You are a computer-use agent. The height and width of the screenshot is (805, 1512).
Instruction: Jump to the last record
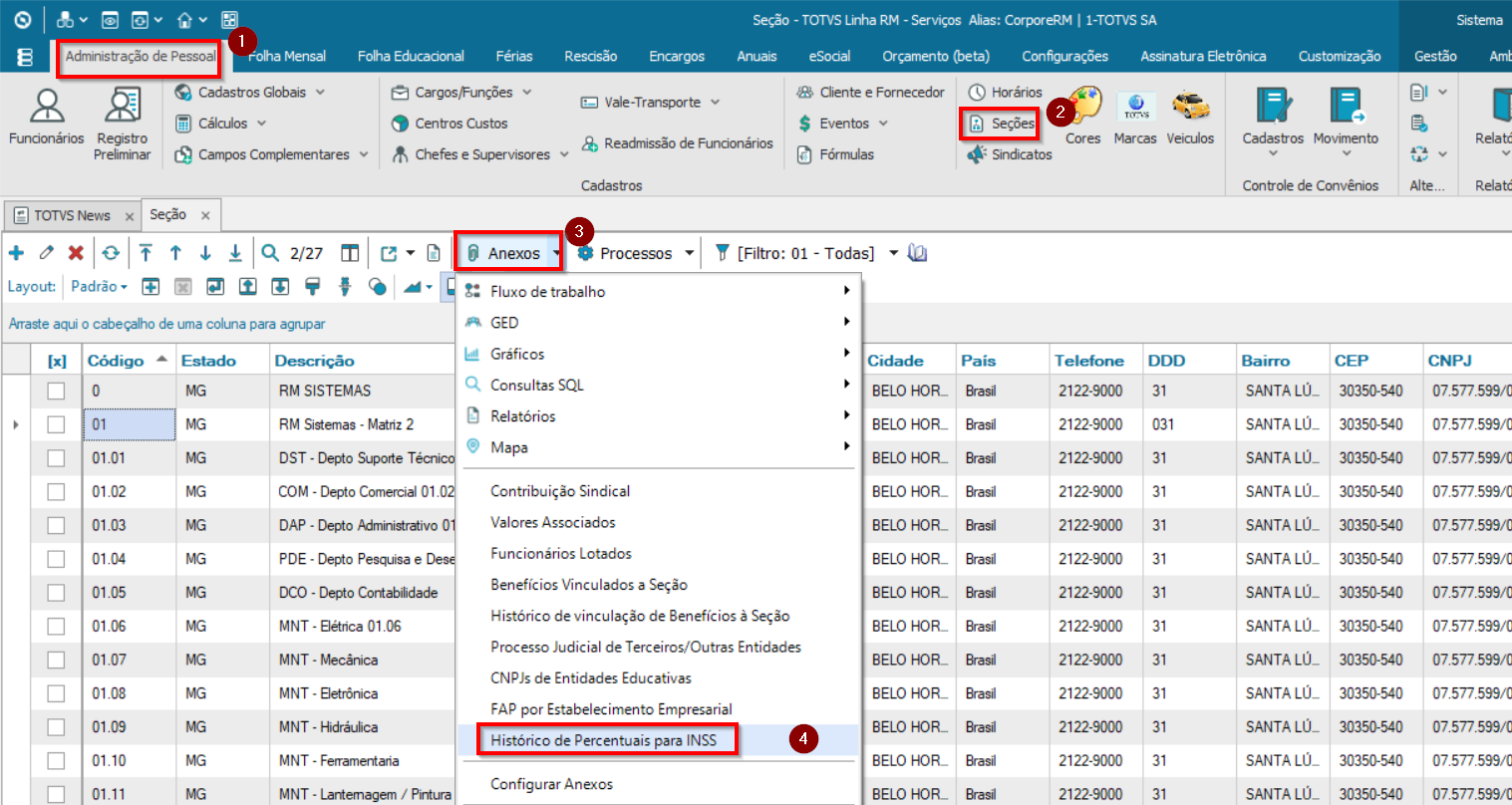pos(235,253)
